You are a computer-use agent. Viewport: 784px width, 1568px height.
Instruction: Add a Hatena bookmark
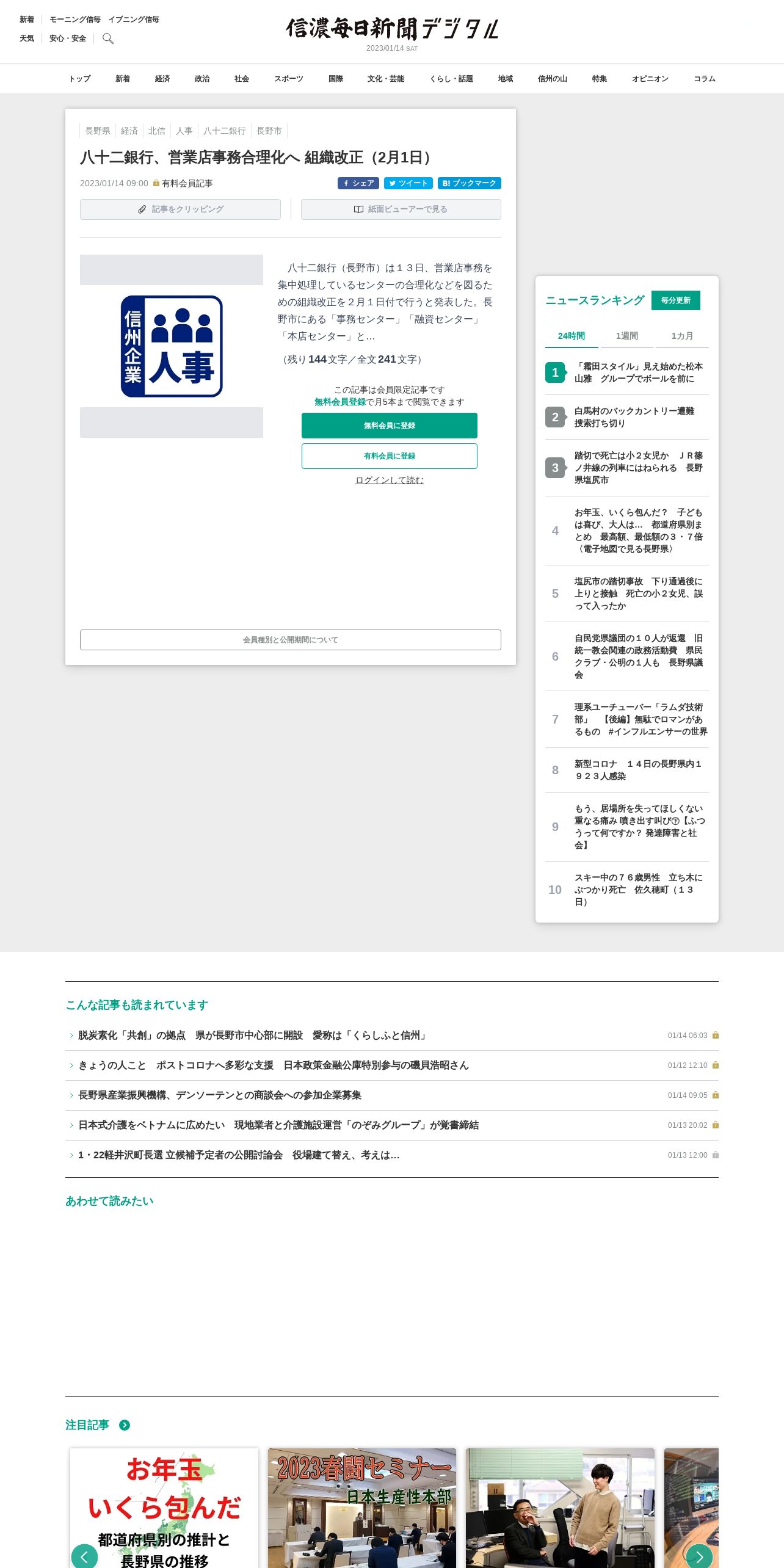coord(470,183)
